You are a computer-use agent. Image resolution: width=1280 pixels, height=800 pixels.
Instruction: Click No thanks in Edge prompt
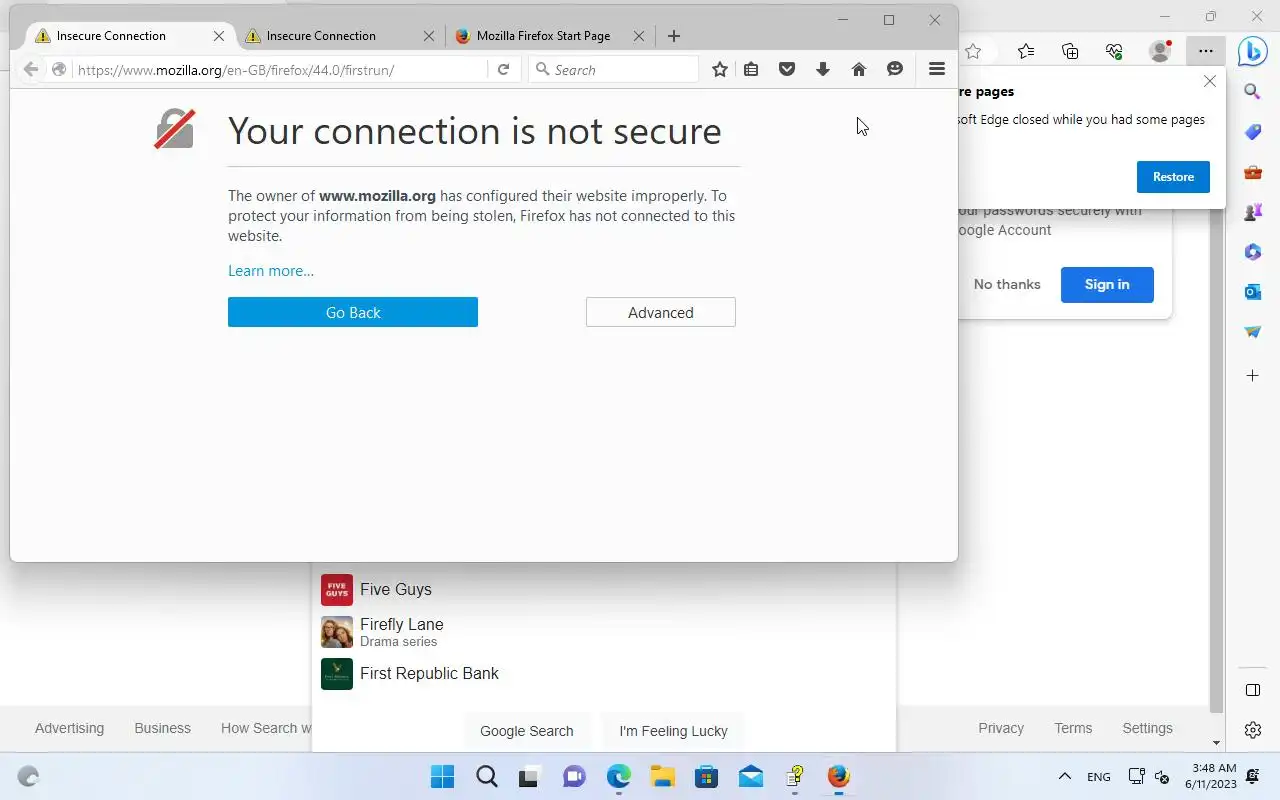[1007, 285]
